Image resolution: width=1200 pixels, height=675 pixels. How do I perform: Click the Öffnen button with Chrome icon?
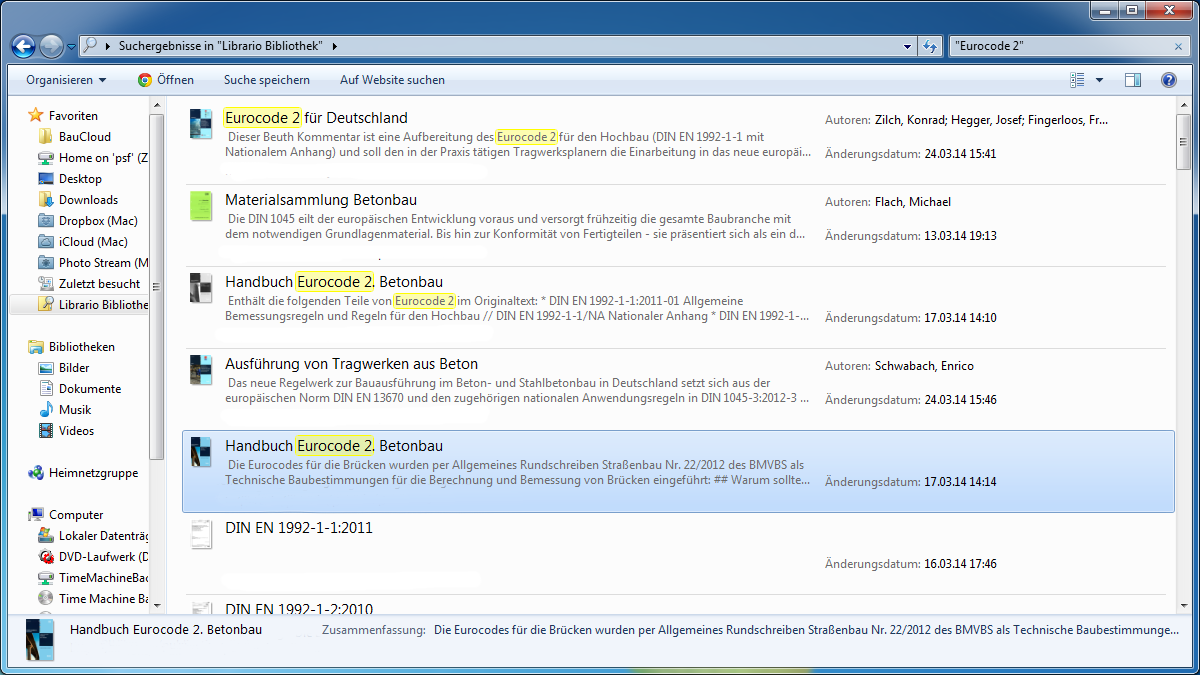pyautogui.click(x=166, y=80)
